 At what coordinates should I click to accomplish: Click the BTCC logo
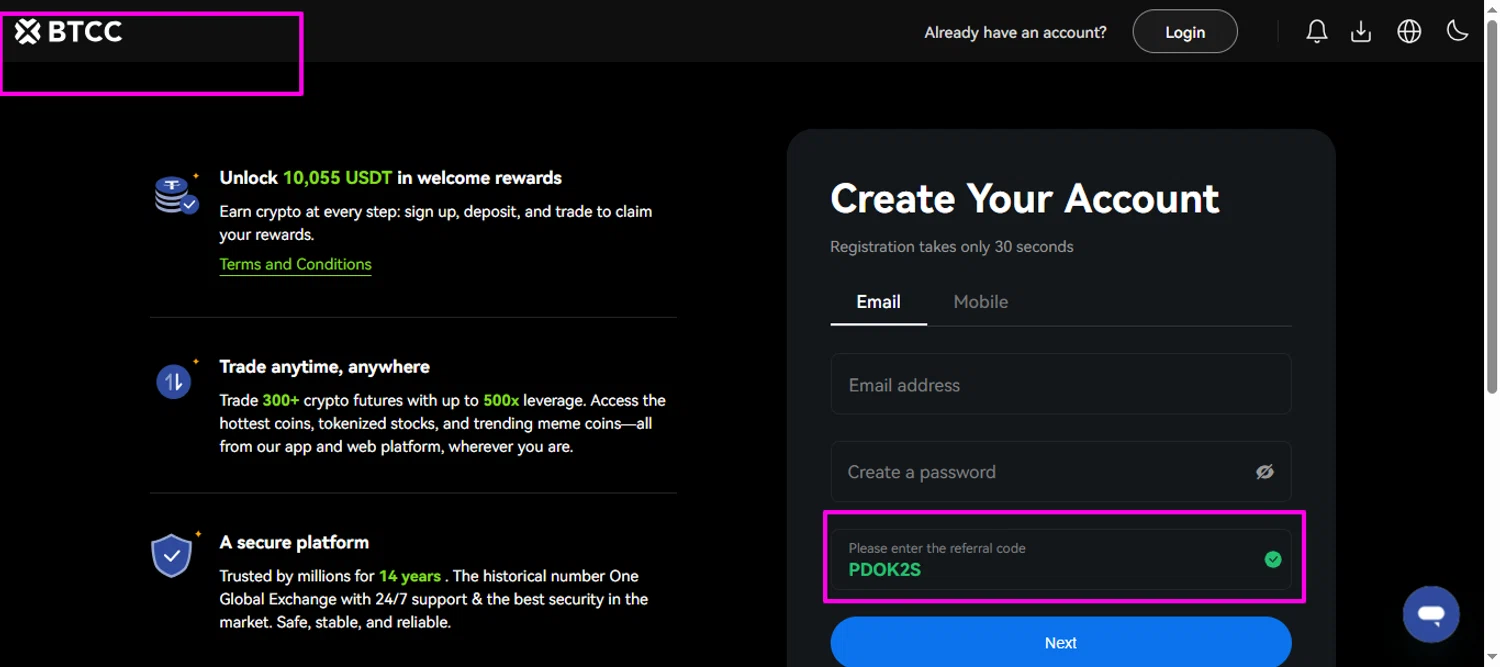tap(68, 32)
